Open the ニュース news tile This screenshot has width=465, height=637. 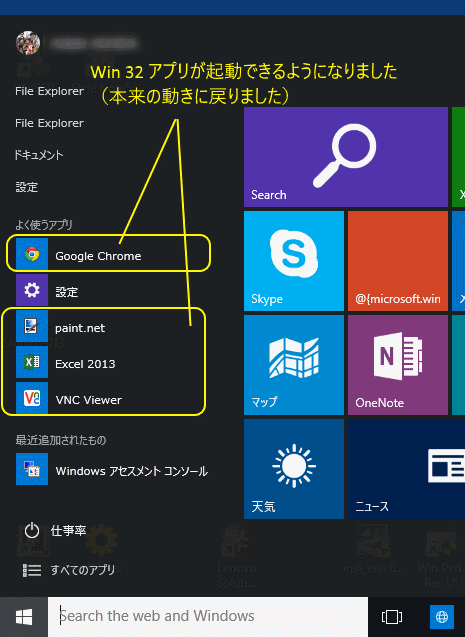point(407,469)
